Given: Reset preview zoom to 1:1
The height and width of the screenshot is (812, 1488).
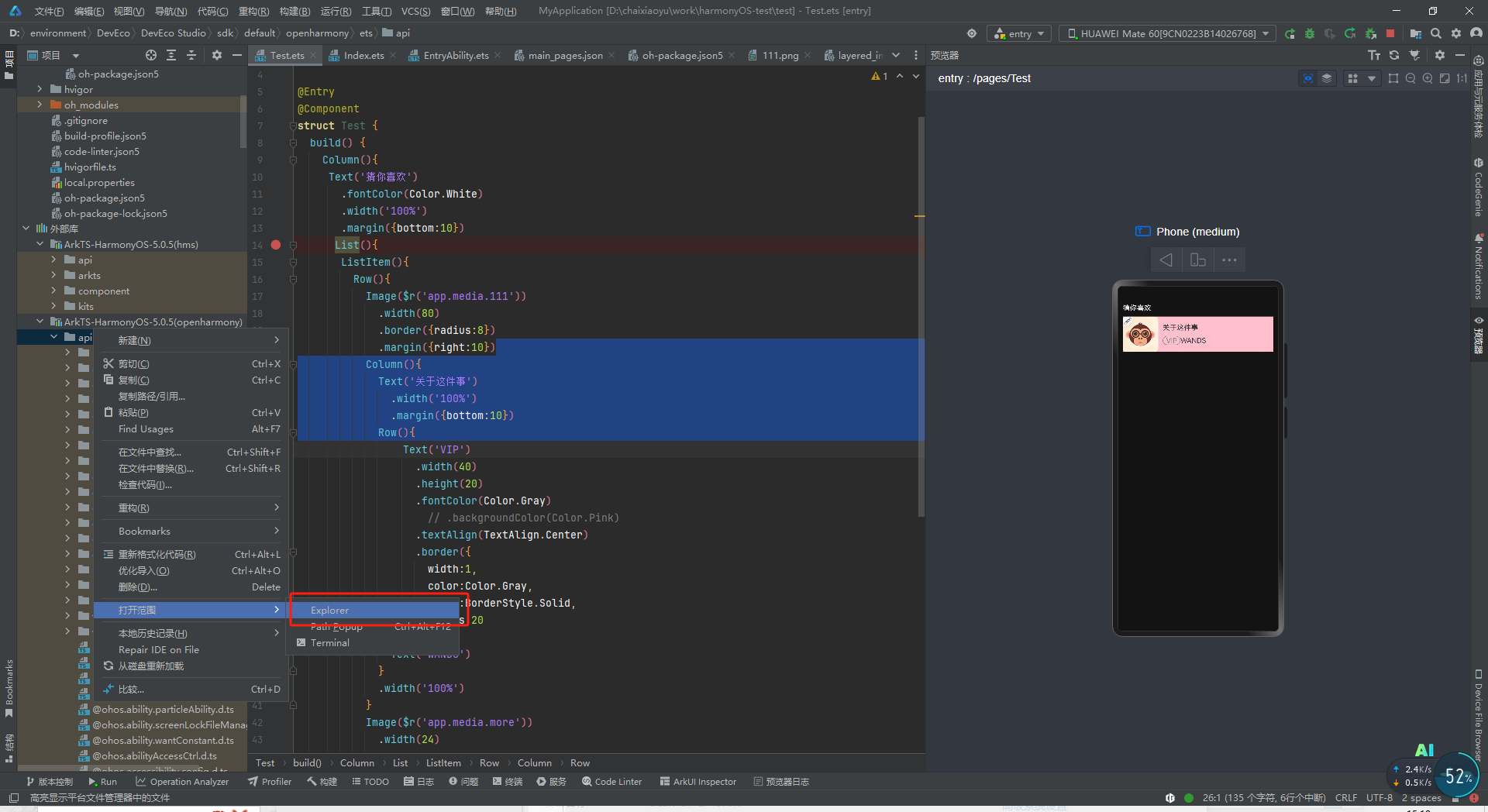Looking at the screenshot, I should (1462, 78).
